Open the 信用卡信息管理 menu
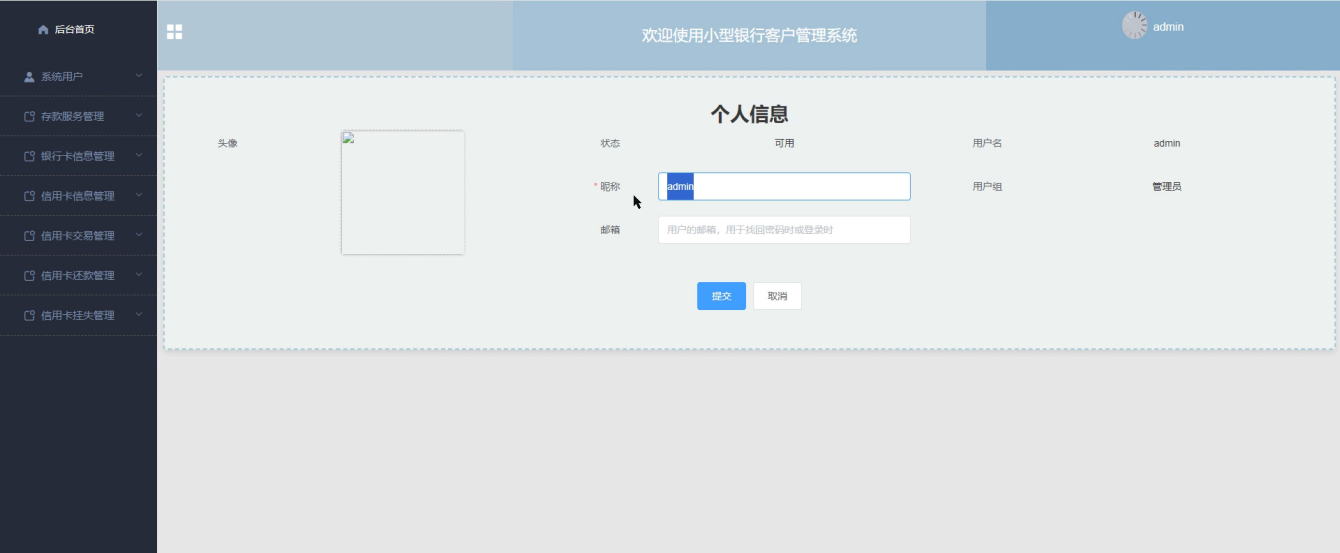 tap(78, 196)
